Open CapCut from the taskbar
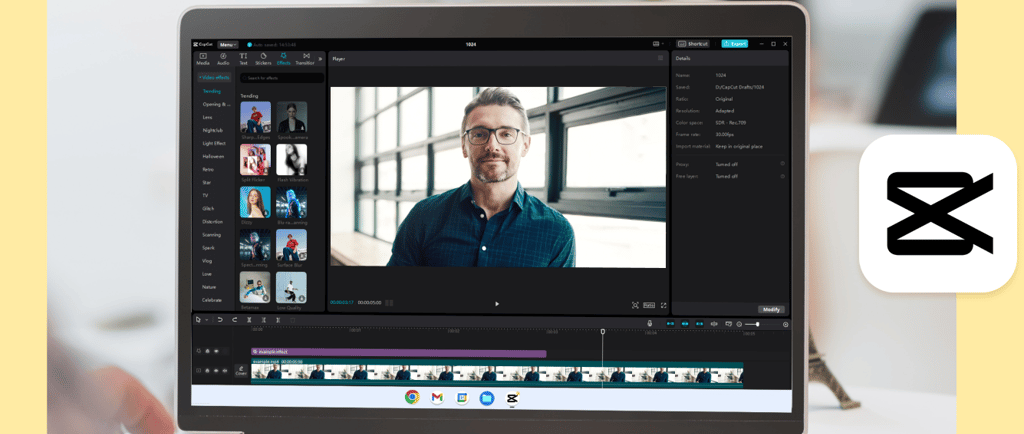Screen dimensions: 1024x434 point(512,398)
